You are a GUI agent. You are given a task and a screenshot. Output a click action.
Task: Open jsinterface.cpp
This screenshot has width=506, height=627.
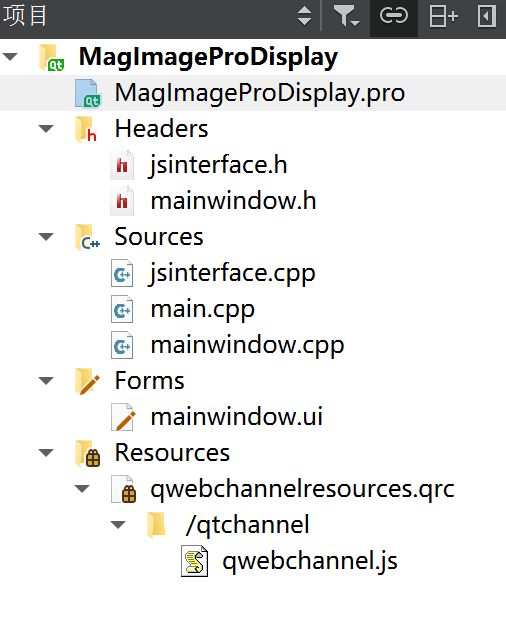click(x=233, y=273)
